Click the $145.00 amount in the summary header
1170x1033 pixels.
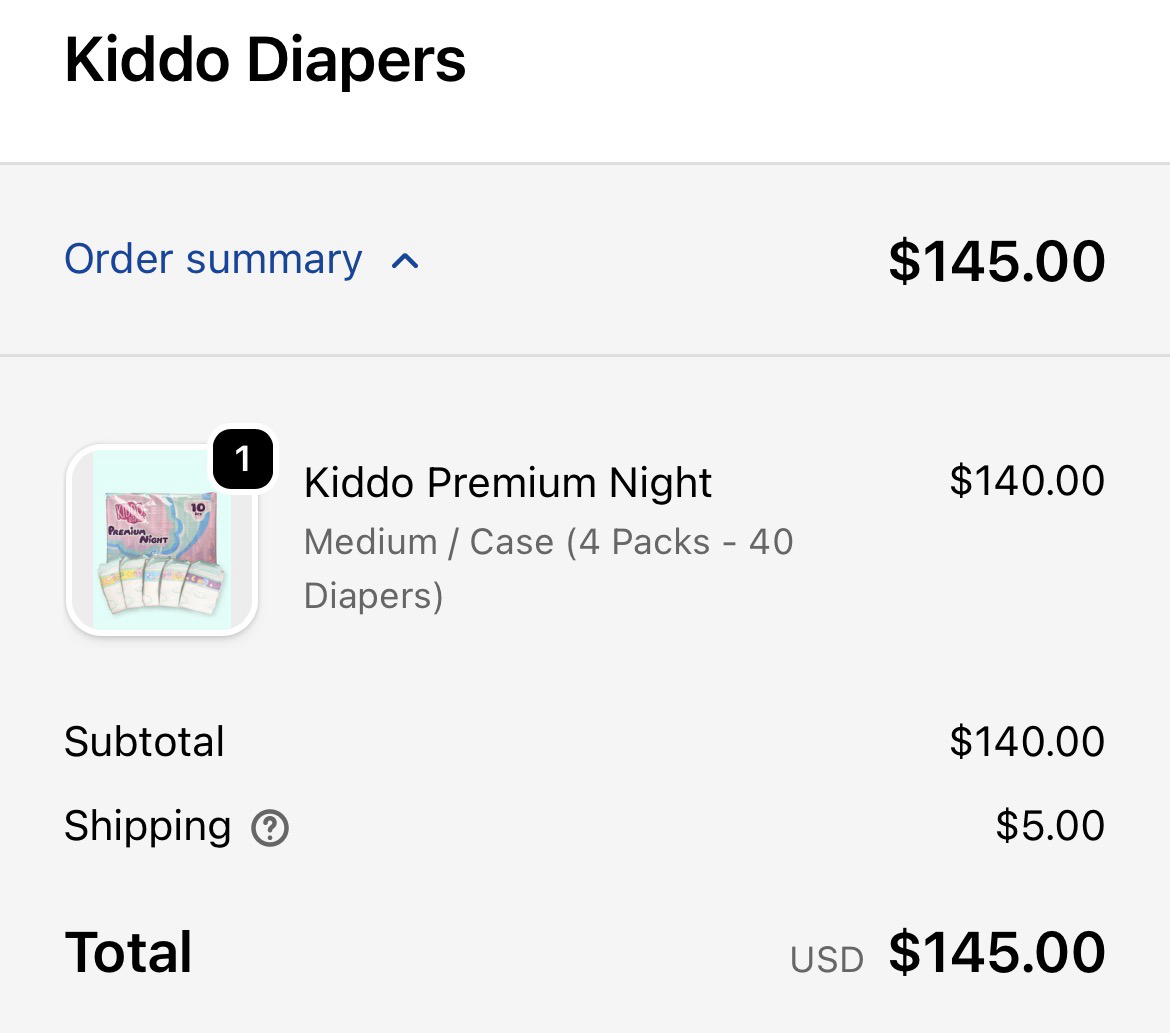point(996,260)
